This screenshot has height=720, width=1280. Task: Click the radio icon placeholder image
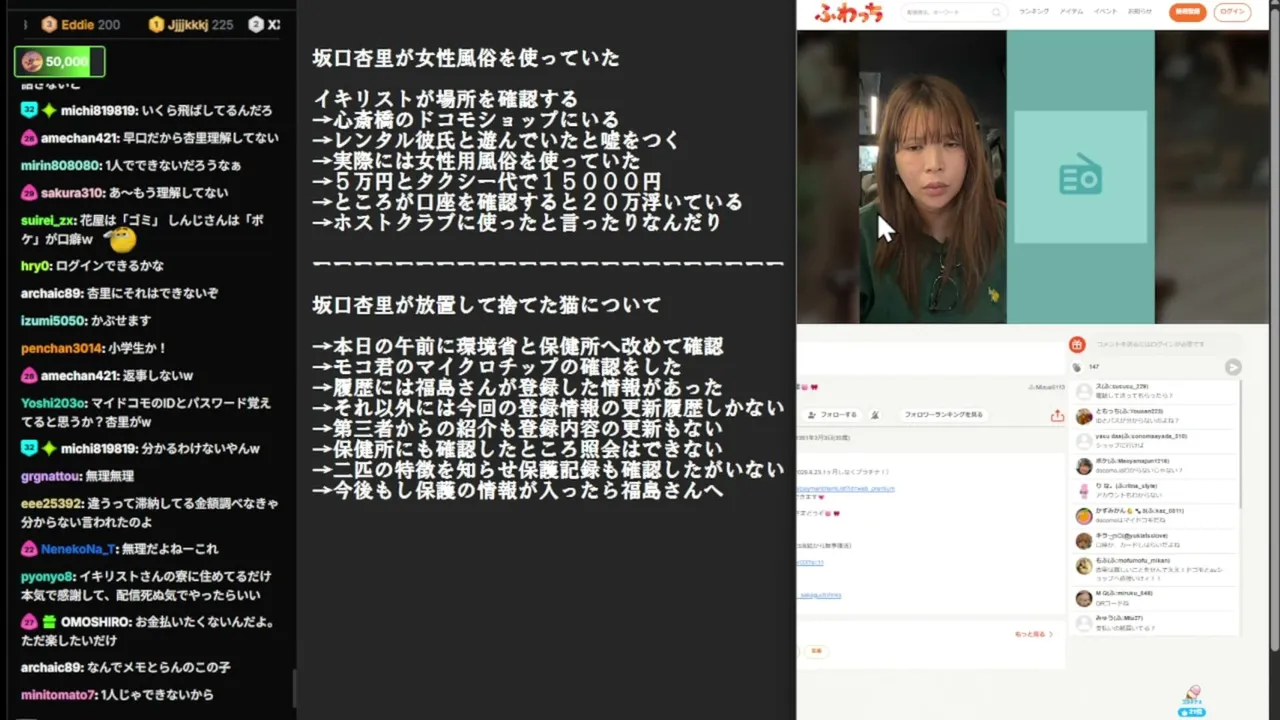[1080, 177]
